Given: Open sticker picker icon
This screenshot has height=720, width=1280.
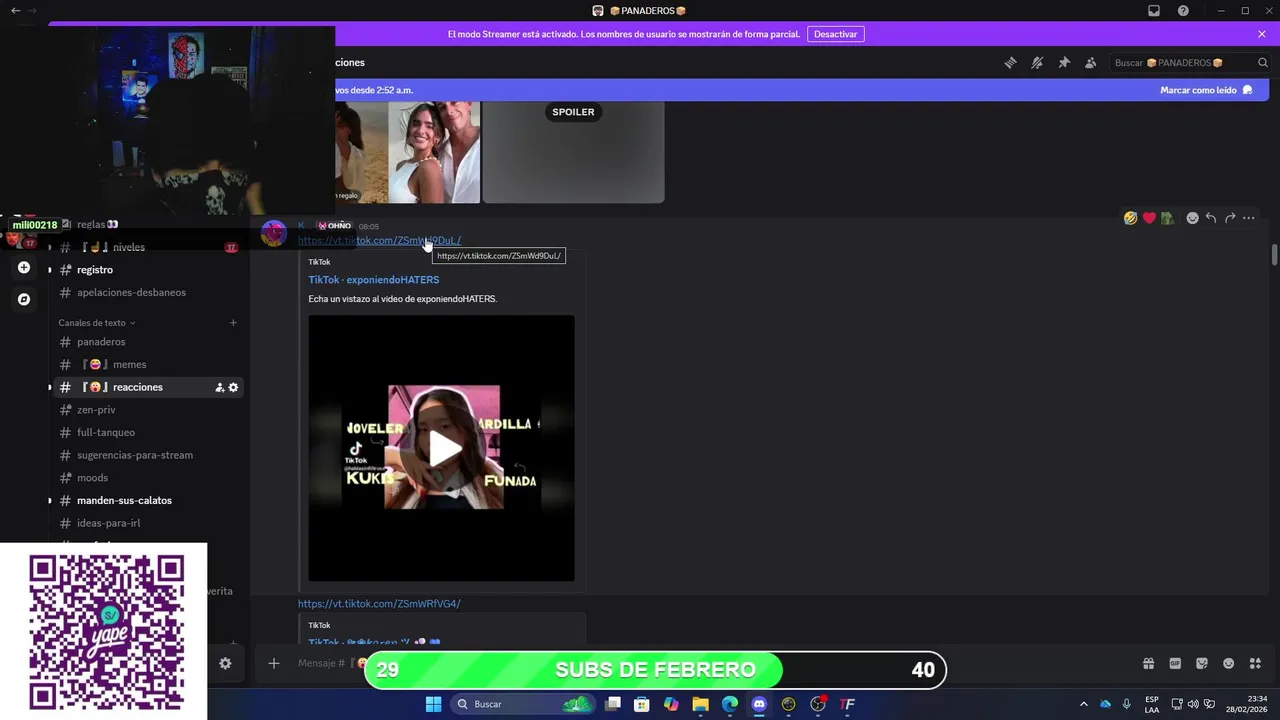Looking at the screenshot, I should 1202,663.
